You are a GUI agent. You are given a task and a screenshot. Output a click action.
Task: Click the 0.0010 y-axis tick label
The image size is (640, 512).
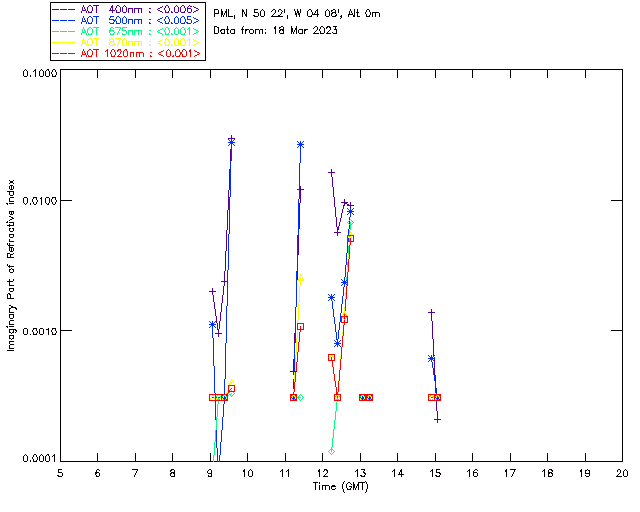click(x=39, y=331)
